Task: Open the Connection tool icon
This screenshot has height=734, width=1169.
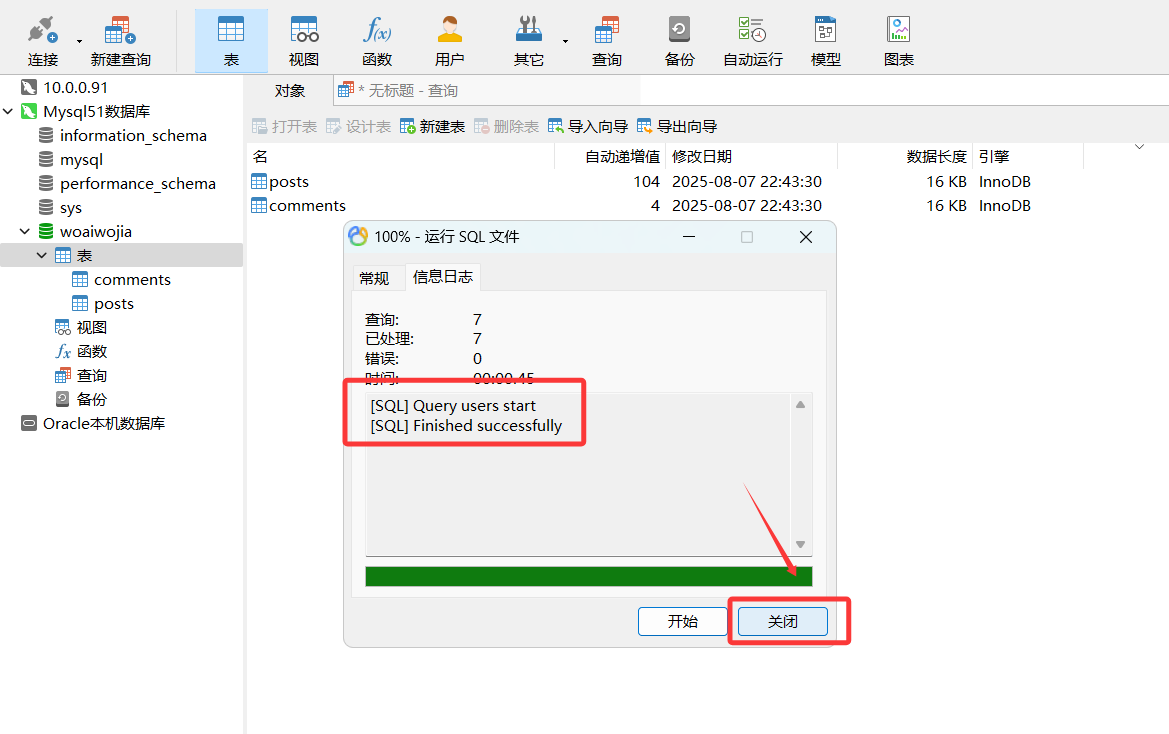Action: coord(43,30)
